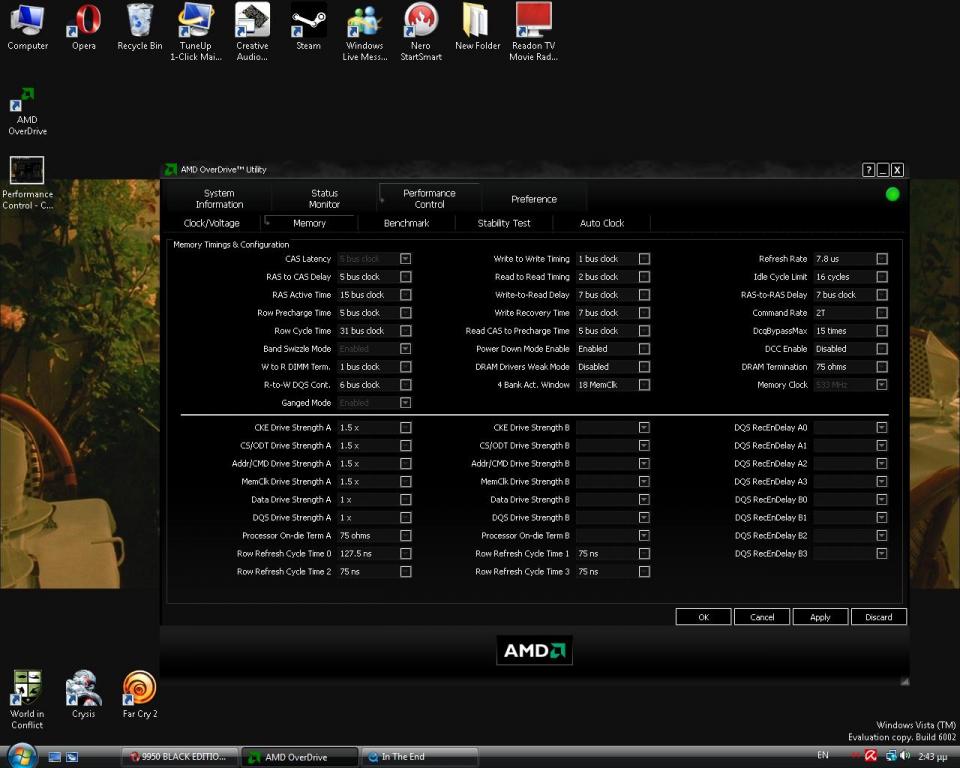Click the Switch Between Windows quick launch icon
Image resolution: width=960 pixels, height=768 pixels.
coord(72,757)
